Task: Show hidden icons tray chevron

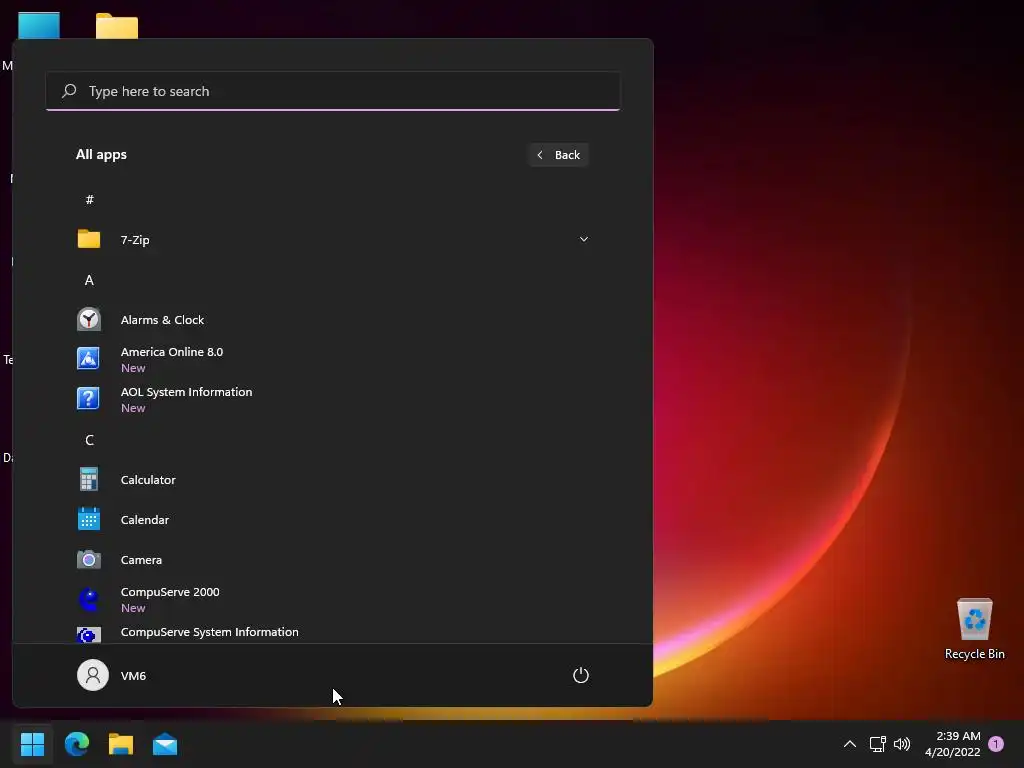Action: 850,744
